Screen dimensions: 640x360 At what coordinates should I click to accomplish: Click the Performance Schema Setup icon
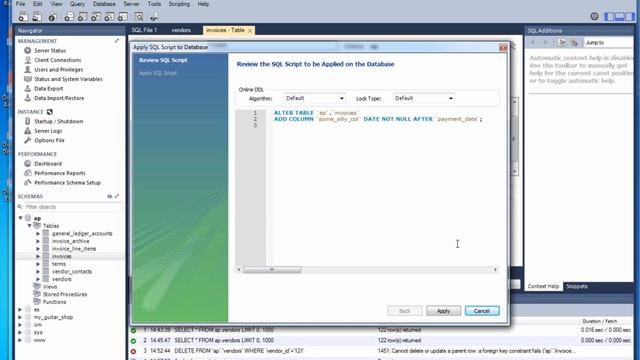(x=27, y=182)
